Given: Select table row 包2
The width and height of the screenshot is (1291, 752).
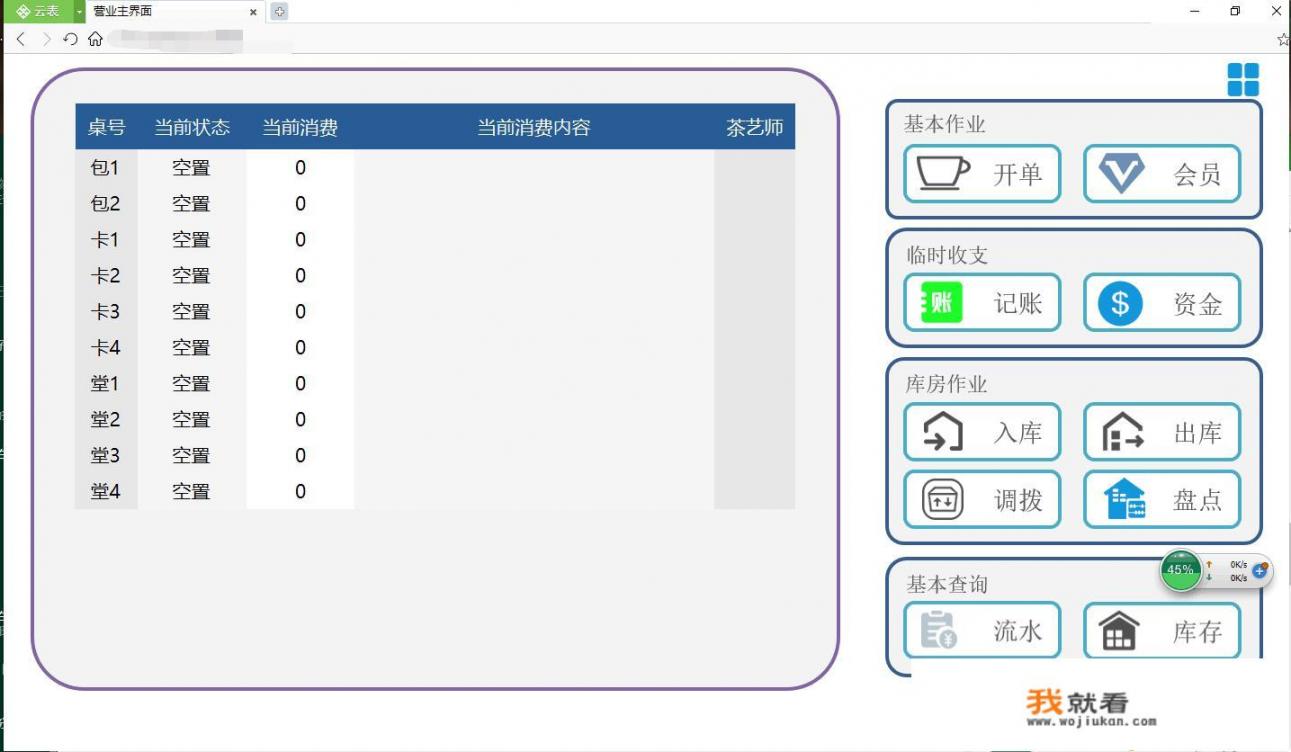Looking at the screenshot, I should click(435, 204).
